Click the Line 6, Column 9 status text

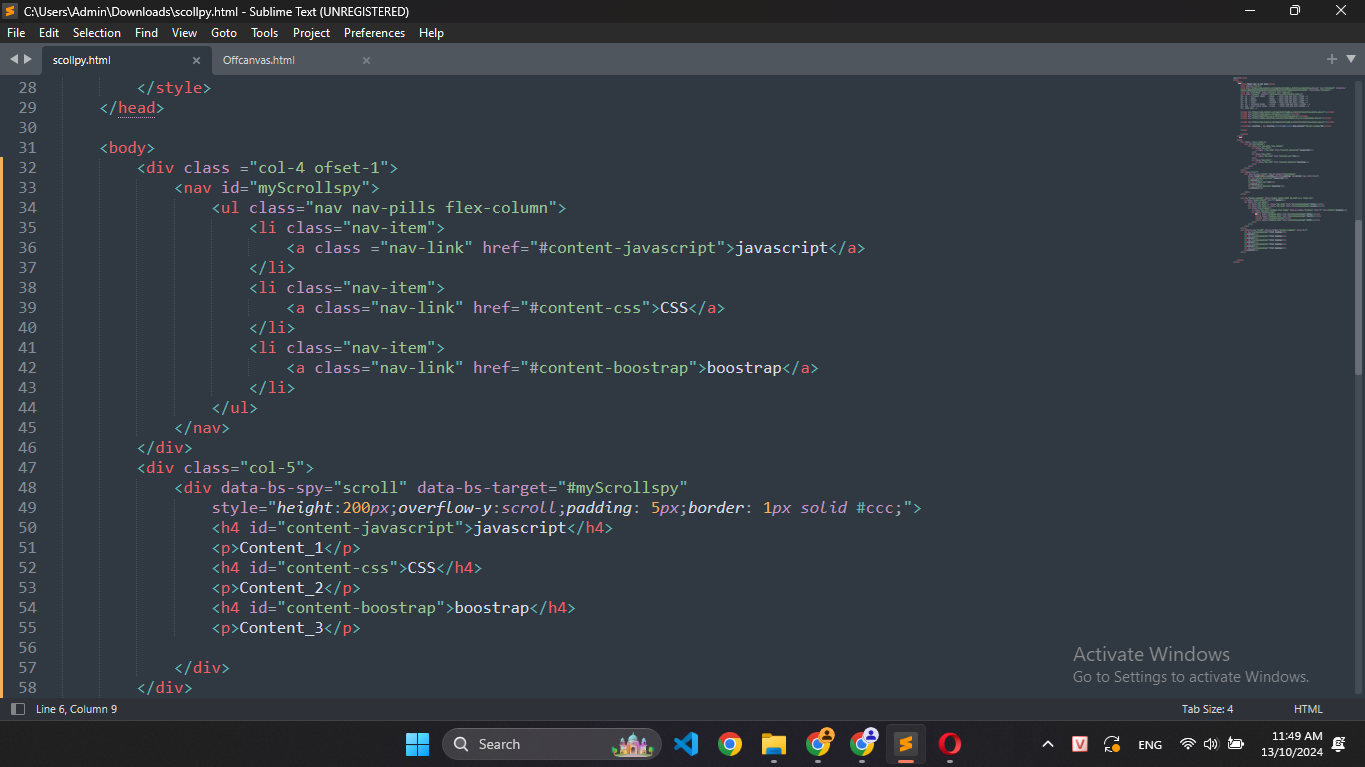[x=76, y=709]
